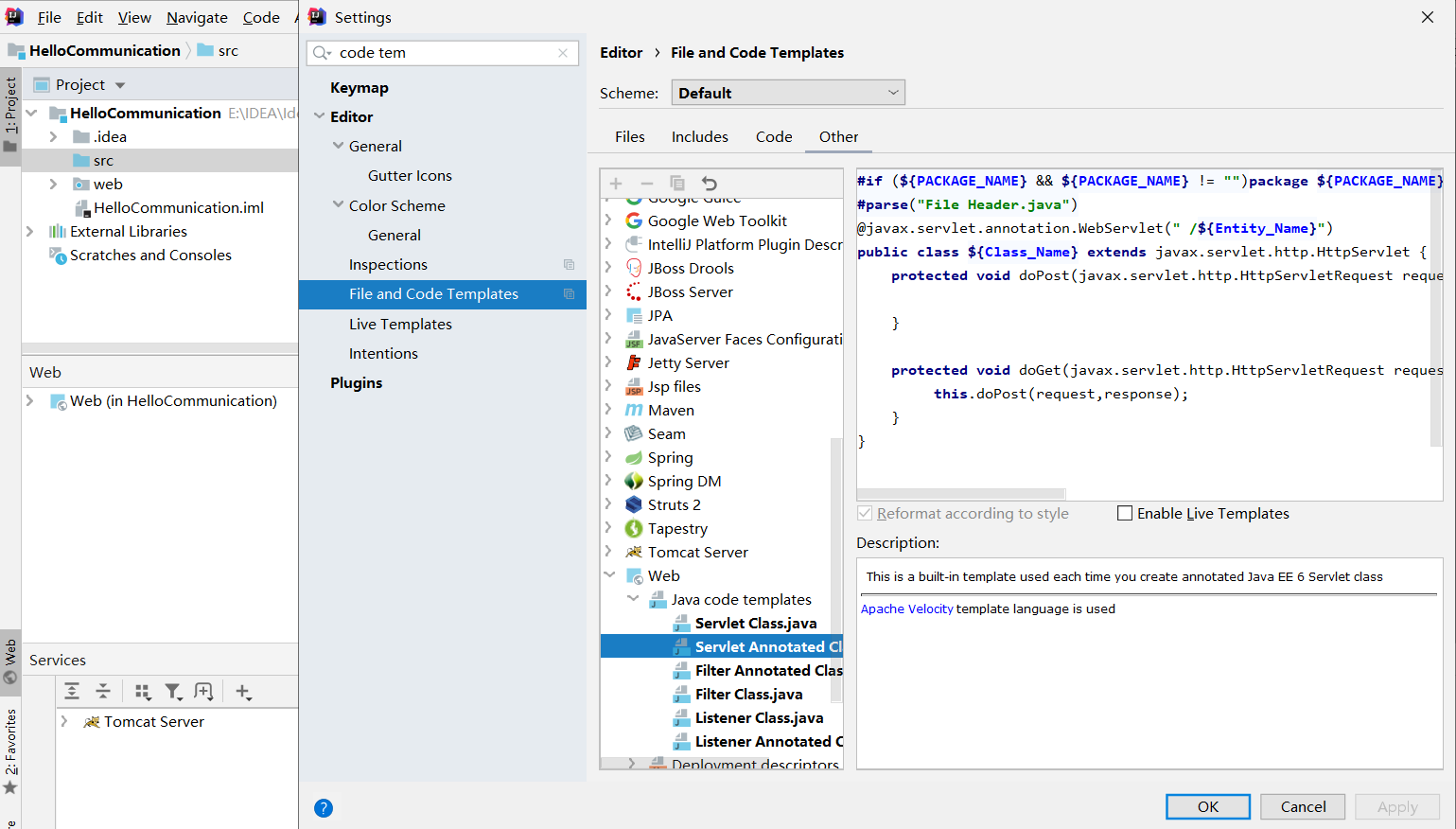Open the Scheme dropdown
The height and width of the screenshot is (829, 1456).
point(788,93)
